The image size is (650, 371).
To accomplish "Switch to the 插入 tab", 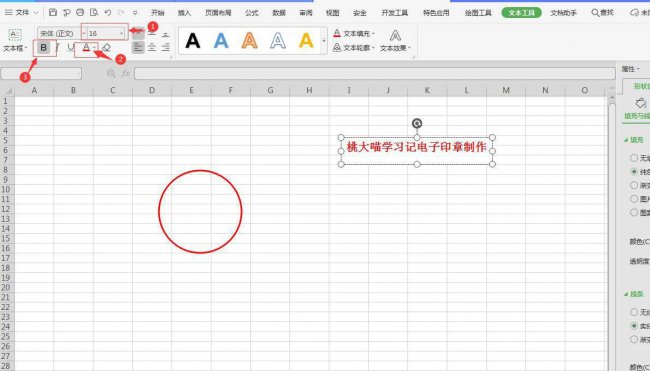I will tap(184, 13).
